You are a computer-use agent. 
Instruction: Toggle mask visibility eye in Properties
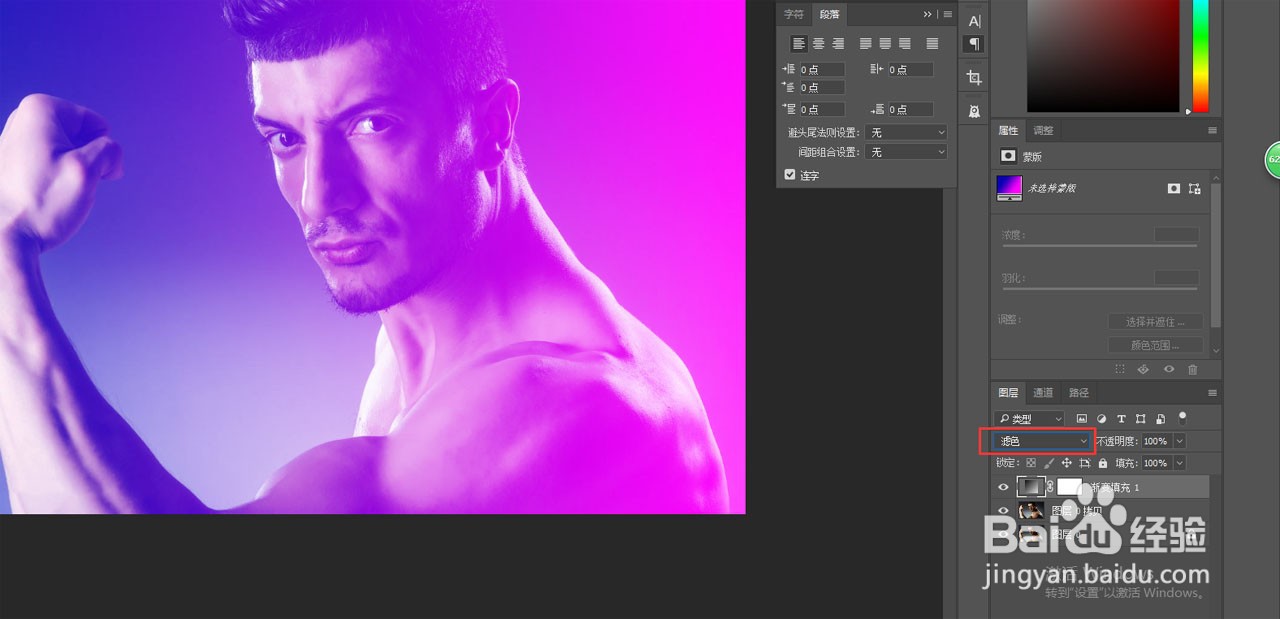coord(1168,369)
